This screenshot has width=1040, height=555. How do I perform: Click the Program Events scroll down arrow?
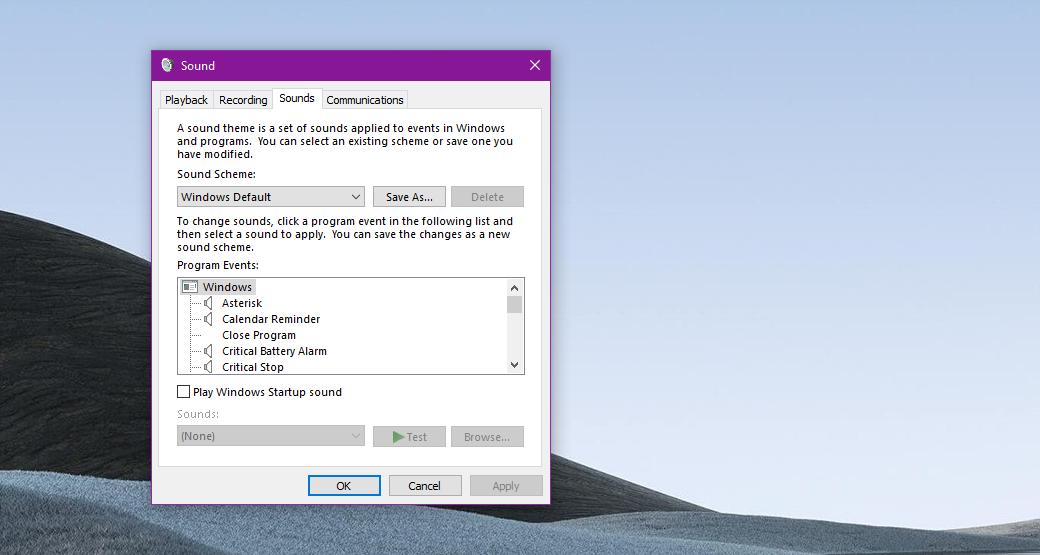(x=515, y=365)
